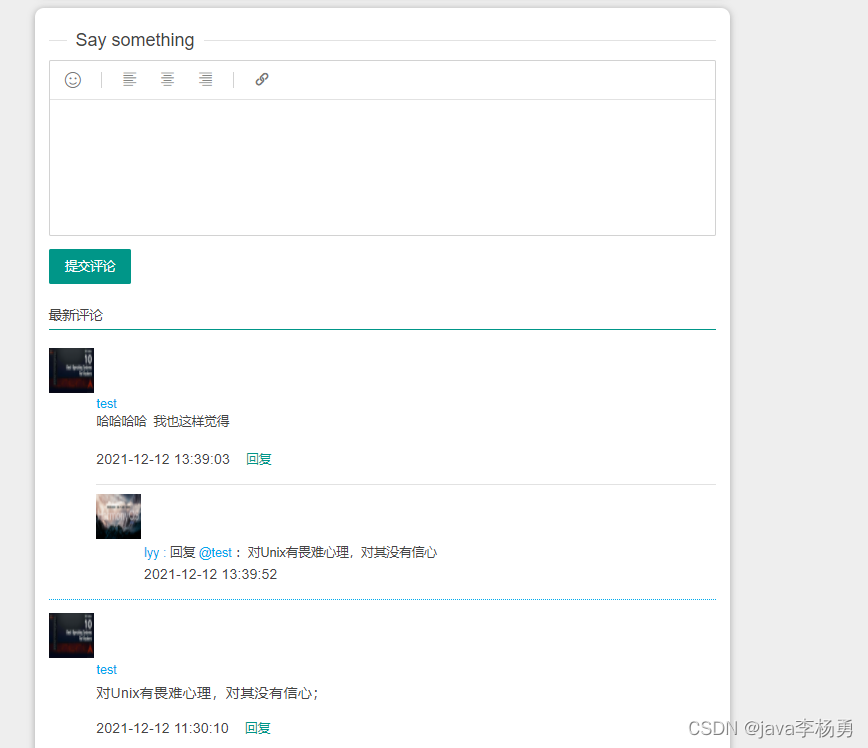Open the lyy username link in the nested reply
The image size is (868, 748).
coord(151,552)
